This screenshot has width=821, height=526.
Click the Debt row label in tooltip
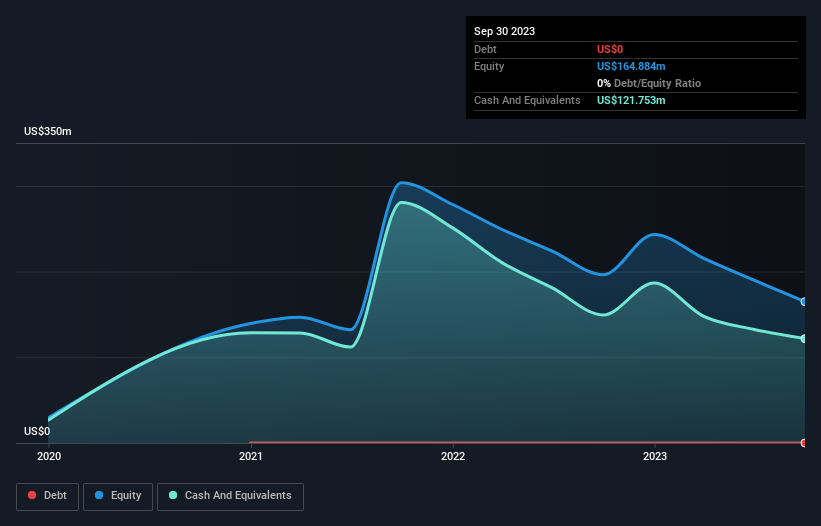(x=485, y=49)
